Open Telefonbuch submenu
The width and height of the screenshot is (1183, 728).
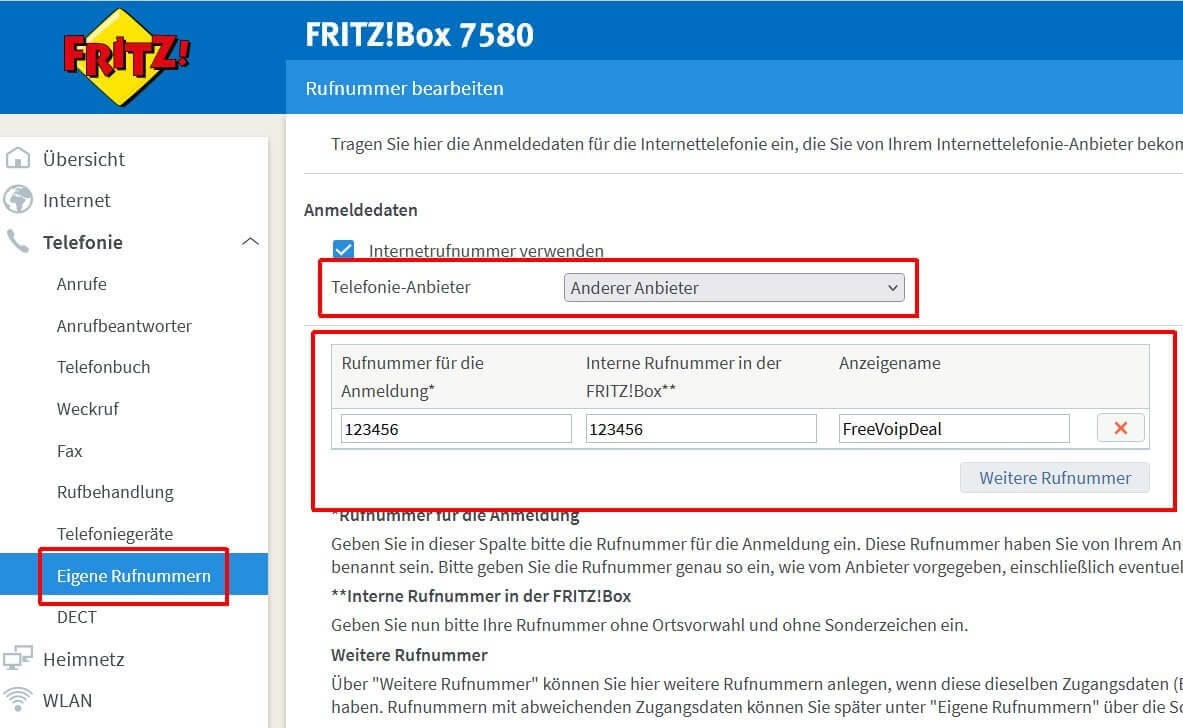[103, 367]
